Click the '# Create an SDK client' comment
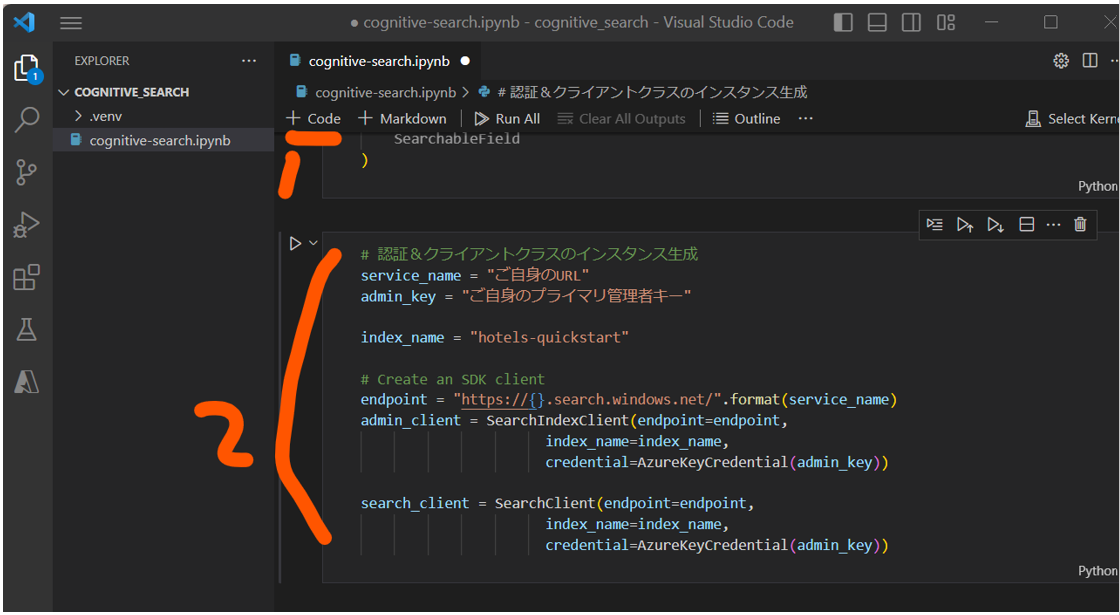 coord(453,379)
